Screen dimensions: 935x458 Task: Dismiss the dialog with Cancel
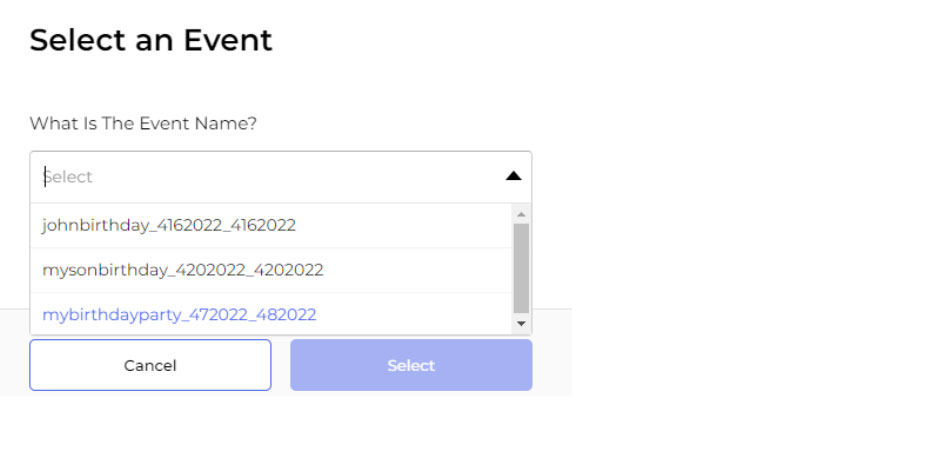(x=150, y=365)
